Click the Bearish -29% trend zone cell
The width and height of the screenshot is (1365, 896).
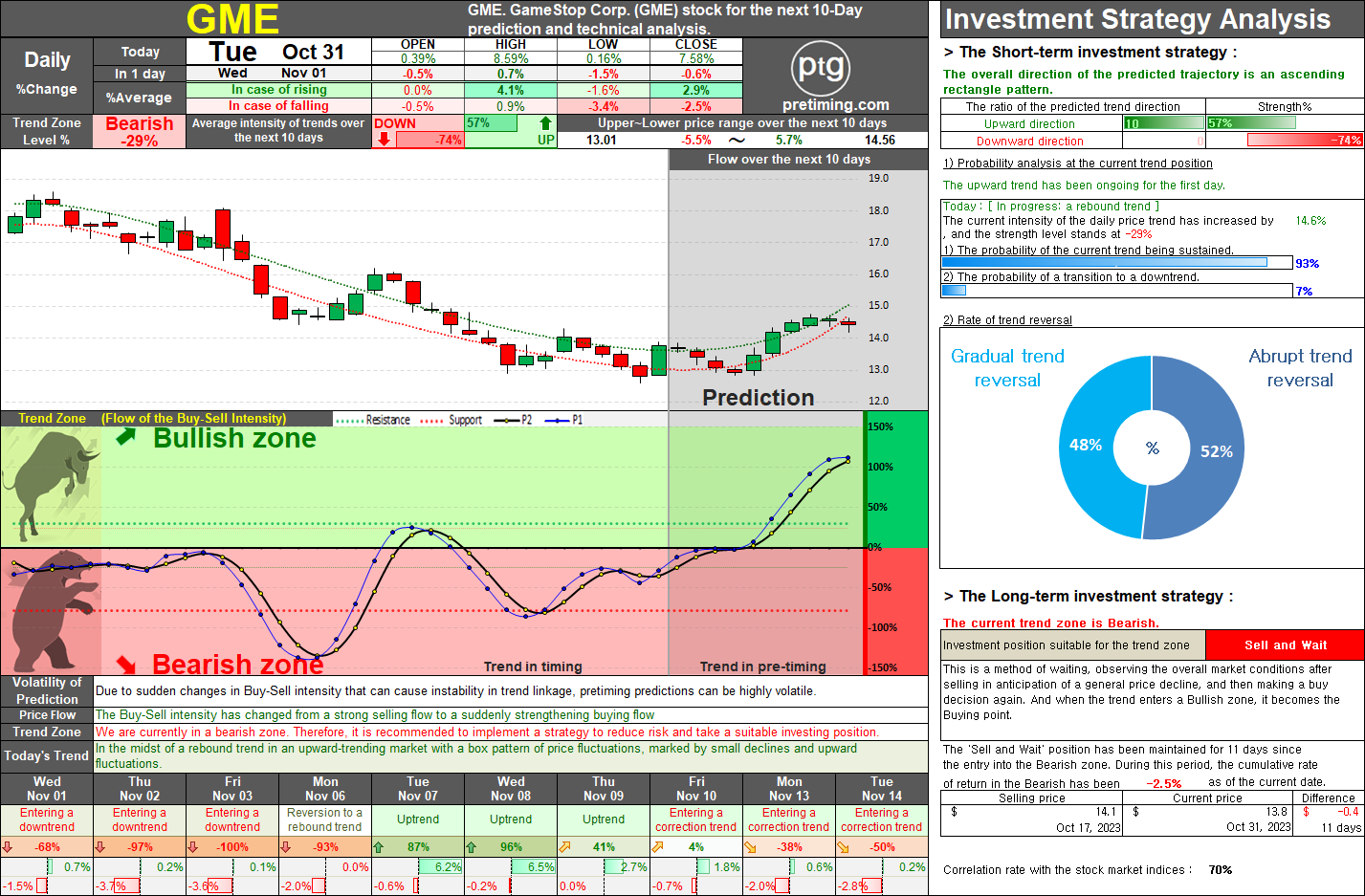tap(140, 131)
